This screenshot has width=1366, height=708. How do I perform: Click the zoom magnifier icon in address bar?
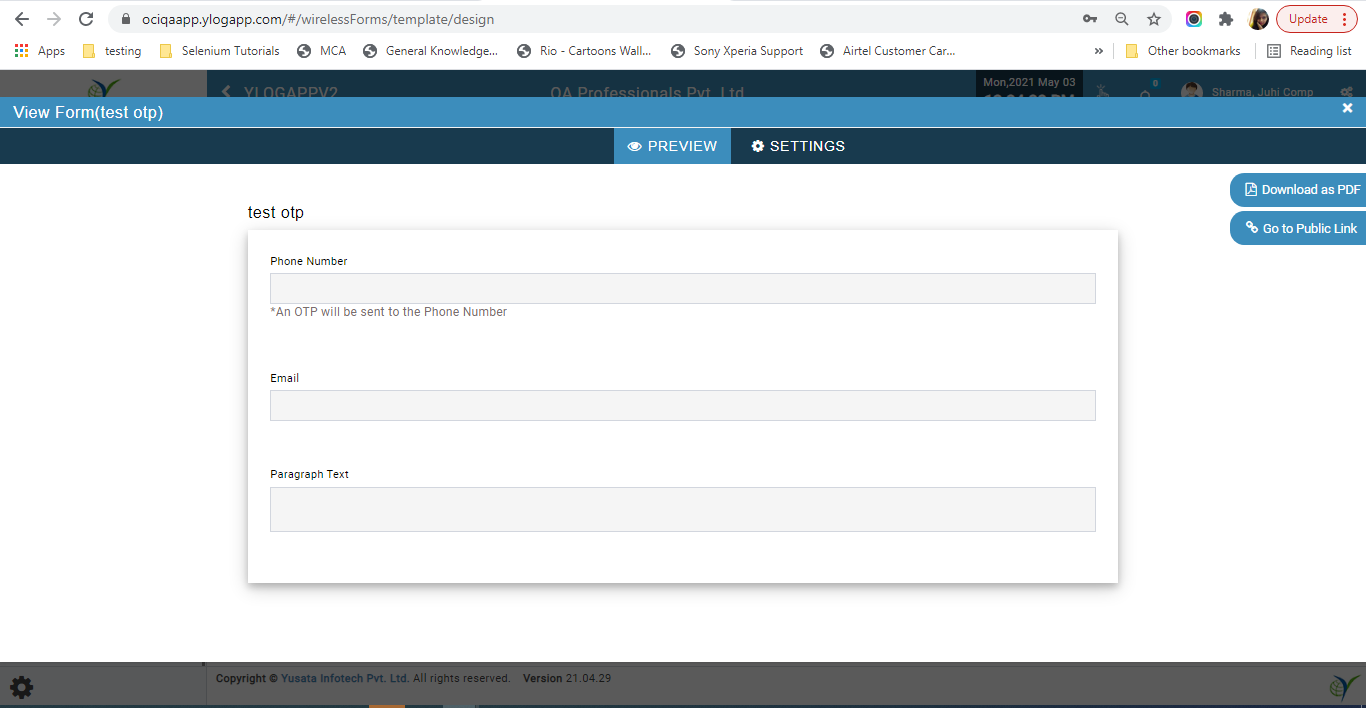coord(1122,19)
